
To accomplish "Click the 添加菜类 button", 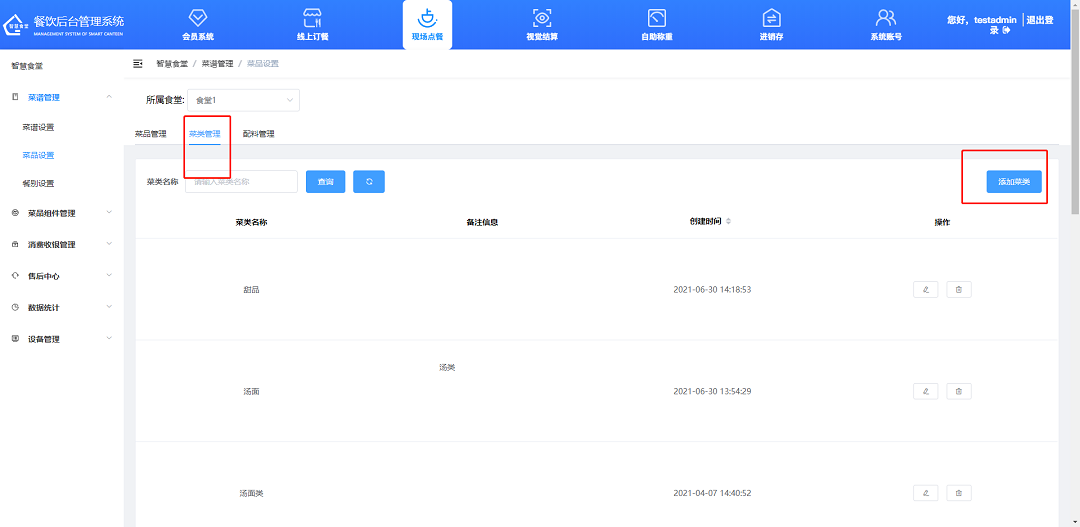I will [x=1014, y=182].
